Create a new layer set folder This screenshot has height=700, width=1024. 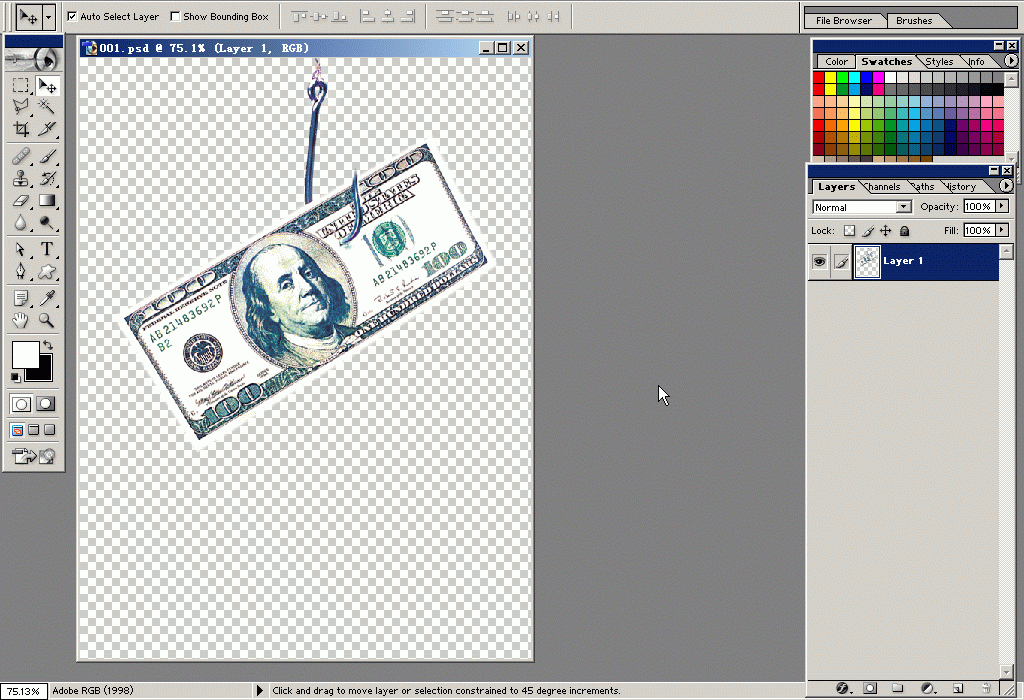click(898, 688)
